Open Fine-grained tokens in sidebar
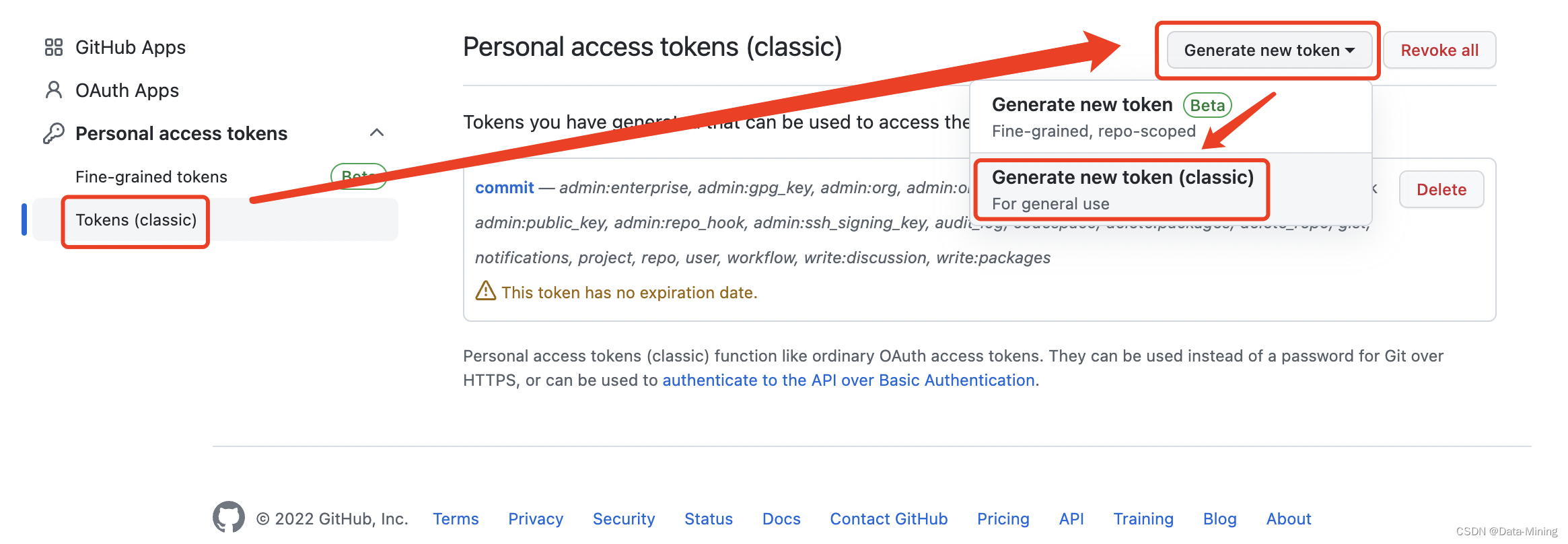Screen dimensions: 1568x544 [x=151, y=176]
